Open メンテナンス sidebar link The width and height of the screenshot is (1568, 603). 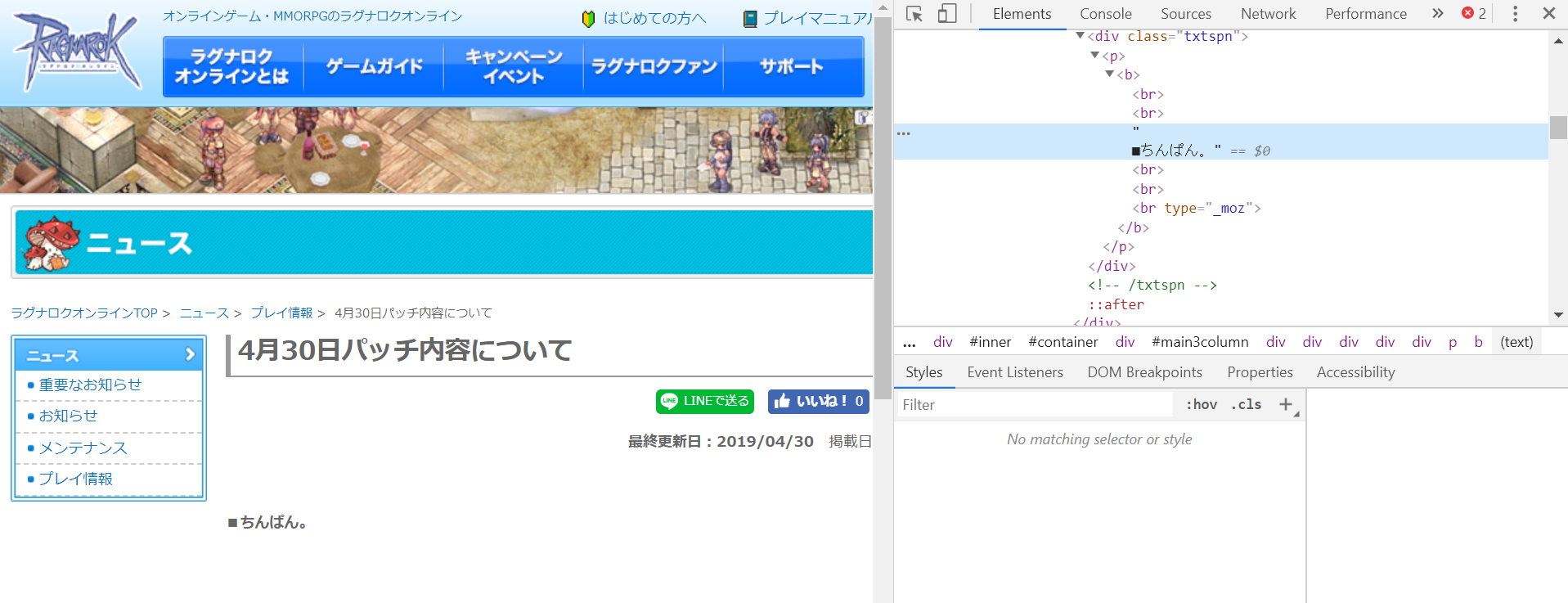83,448
